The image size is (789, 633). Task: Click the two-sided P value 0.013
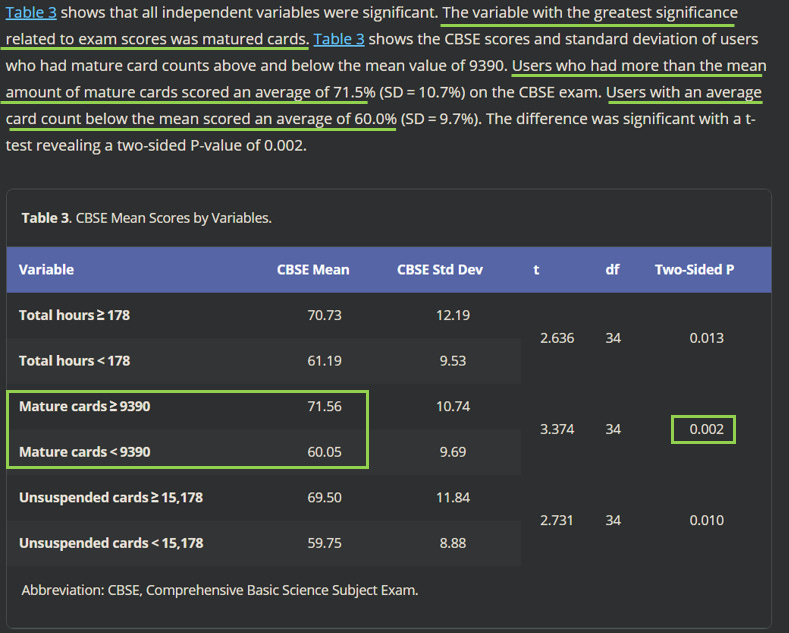coord(706,338)
